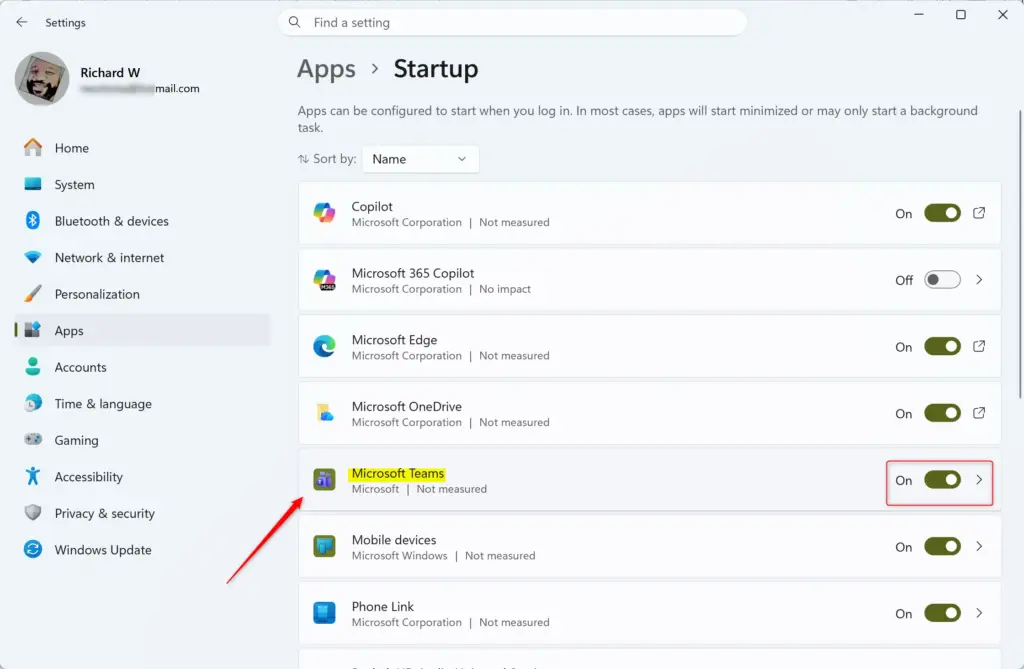The width and height of the screenshot is (1024, 669).
Task: Click the Microsoft 365 Copilot app icon
Action: tap(325, 280)
